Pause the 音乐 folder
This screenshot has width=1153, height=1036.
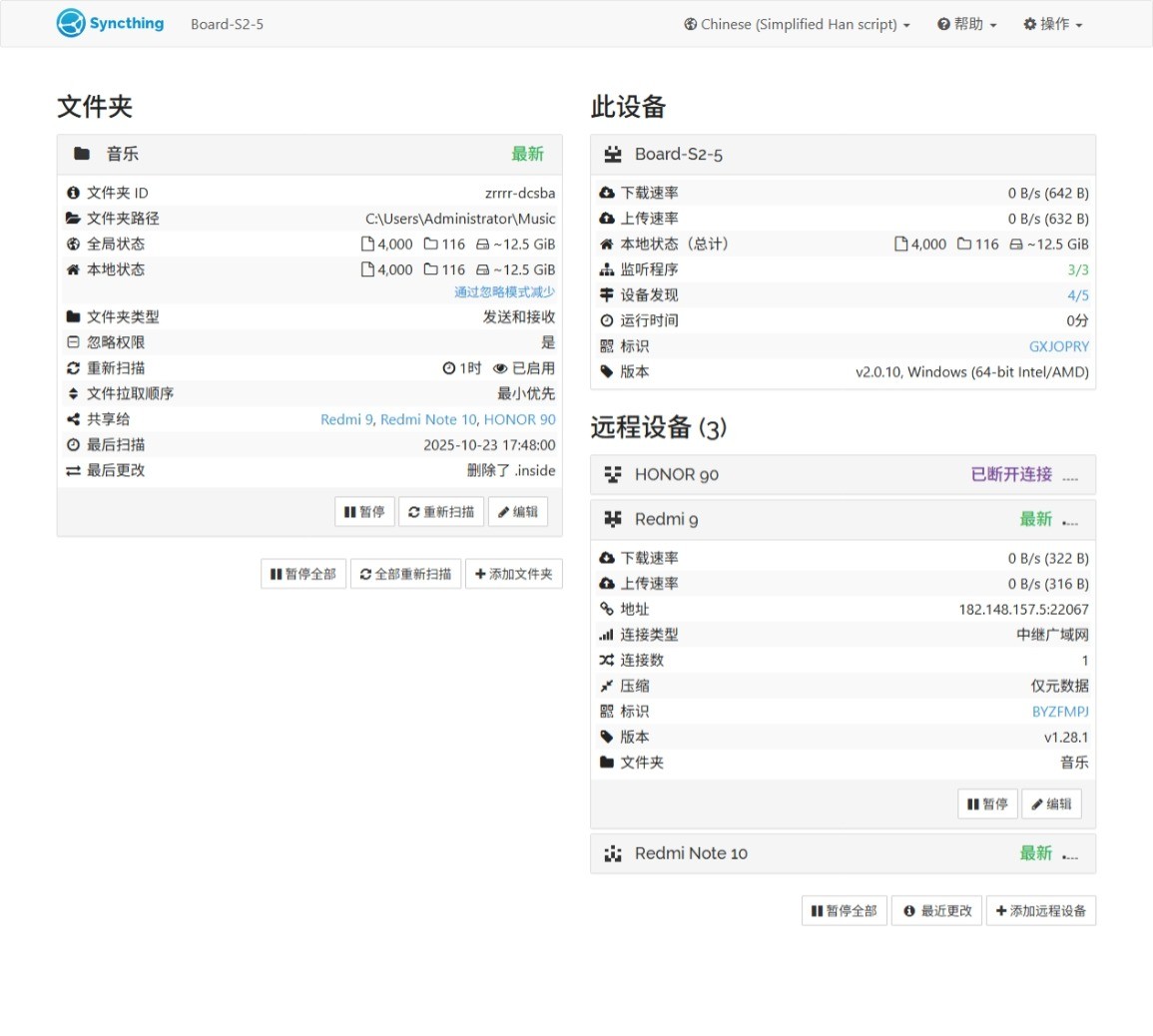pyautogui.click(x=364, y=512)
